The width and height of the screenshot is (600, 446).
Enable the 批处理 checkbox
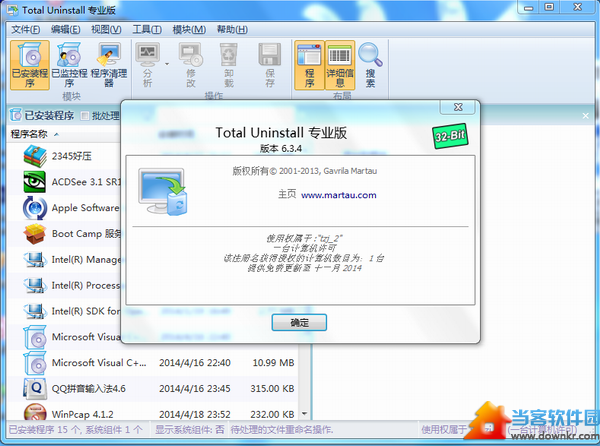pos(85,116)
